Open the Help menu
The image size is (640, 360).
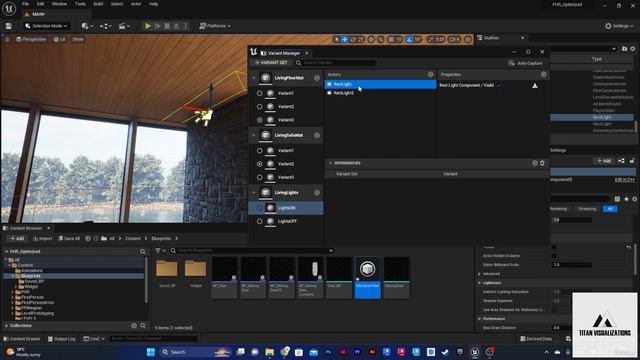[153, 4]
